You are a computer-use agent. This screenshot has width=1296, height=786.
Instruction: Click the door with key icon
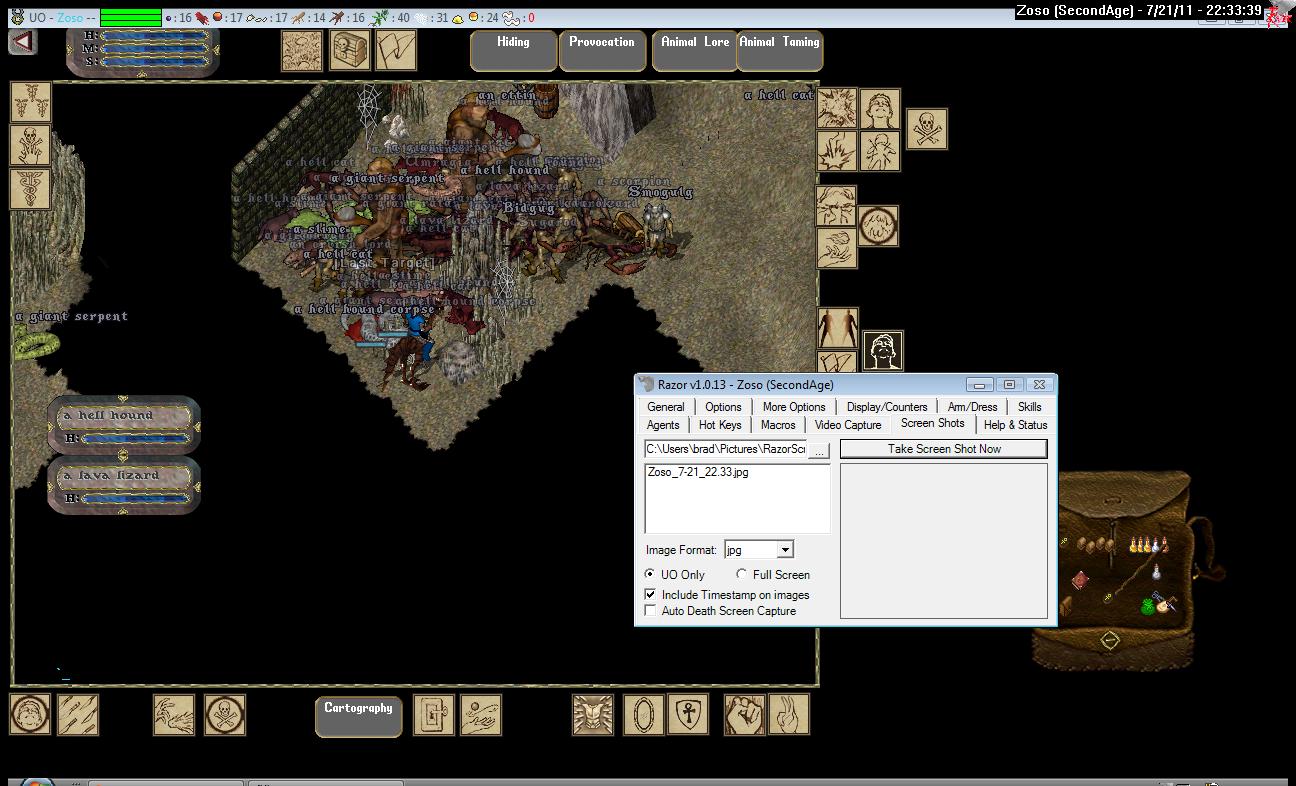pyautogui.click(x=434, y=714)
